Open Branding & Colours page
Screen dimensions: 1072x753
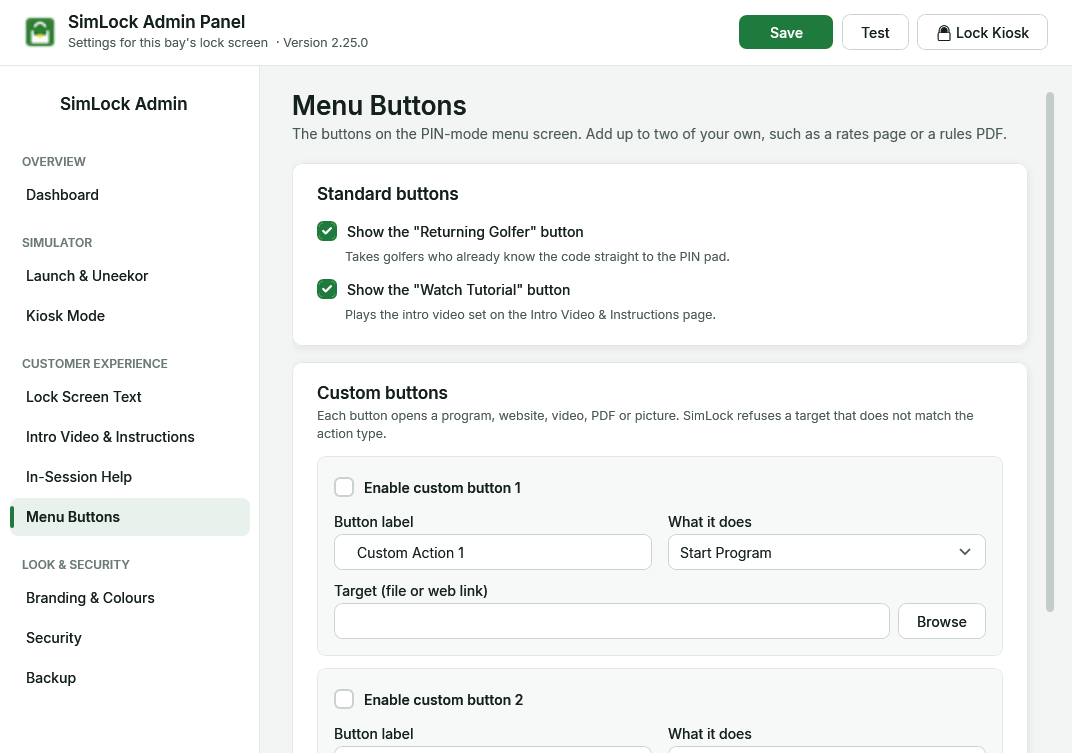pos(130,598)
